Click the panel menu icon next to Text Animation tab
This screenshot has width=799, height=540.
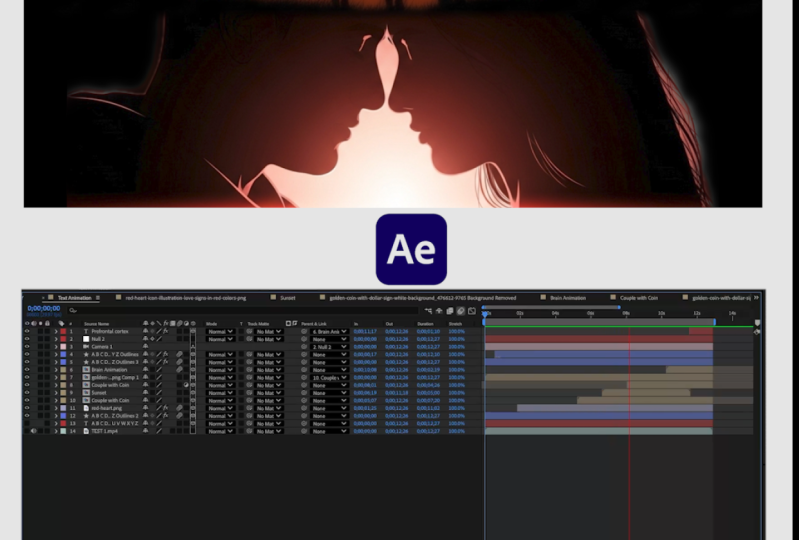97,298
